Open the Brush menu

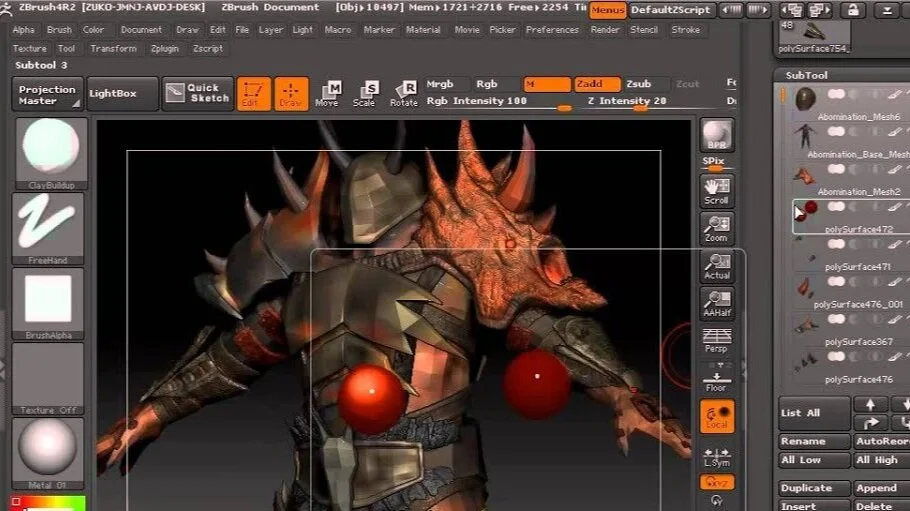(x=59, y=30)
